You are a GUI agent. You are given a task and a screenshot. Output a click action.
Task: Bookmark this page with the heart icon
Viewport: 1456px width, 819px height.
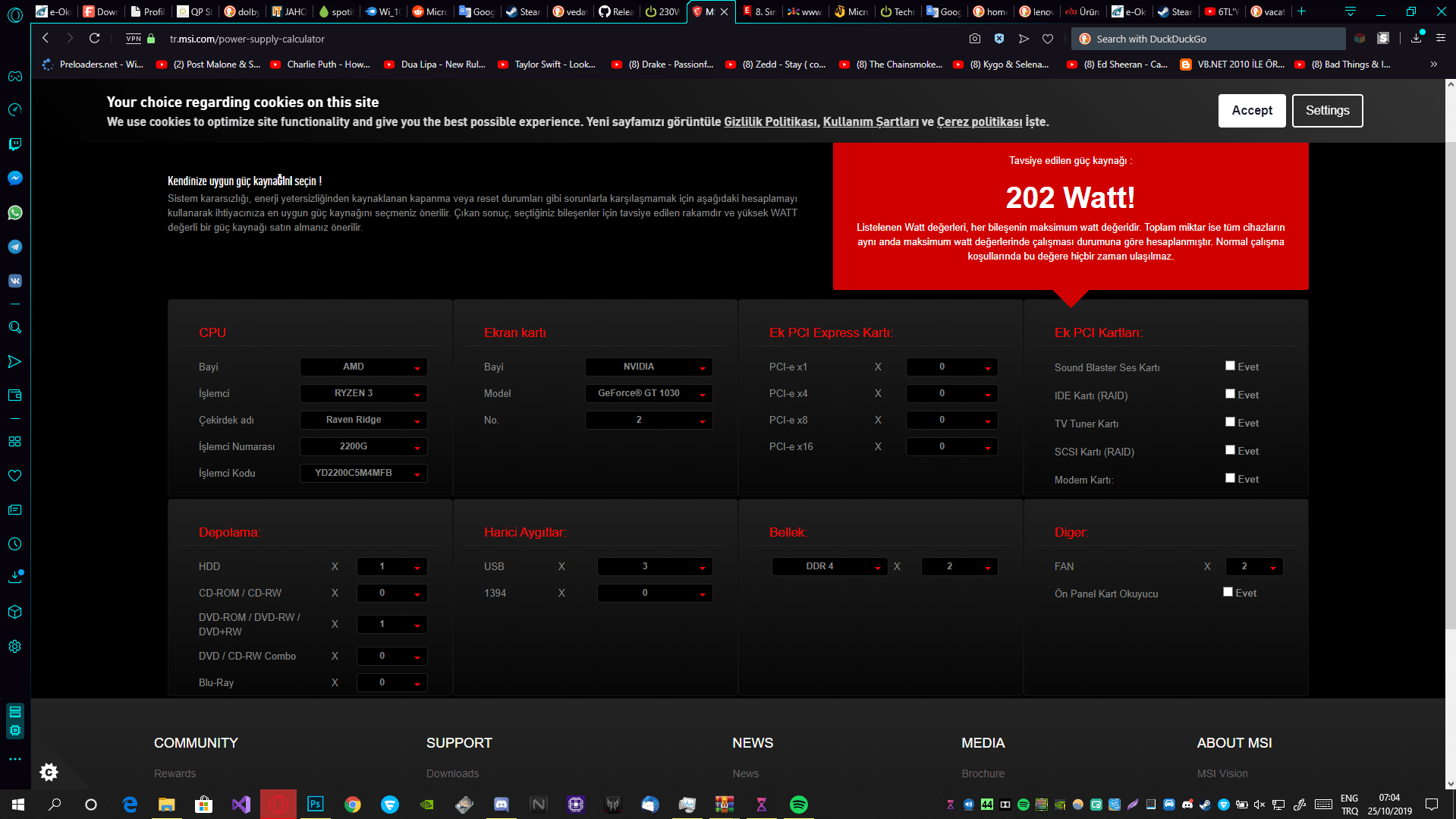(x=1048, y=39)
